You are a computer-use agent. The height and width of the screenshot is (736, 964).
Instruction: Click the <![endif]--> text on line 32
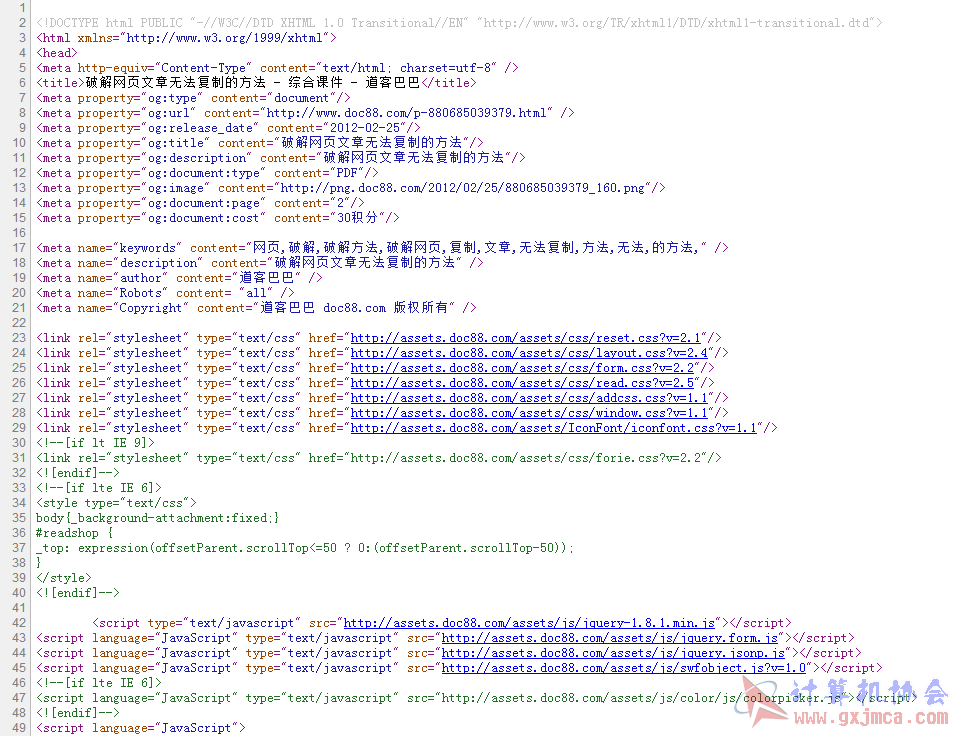point(77,473)
